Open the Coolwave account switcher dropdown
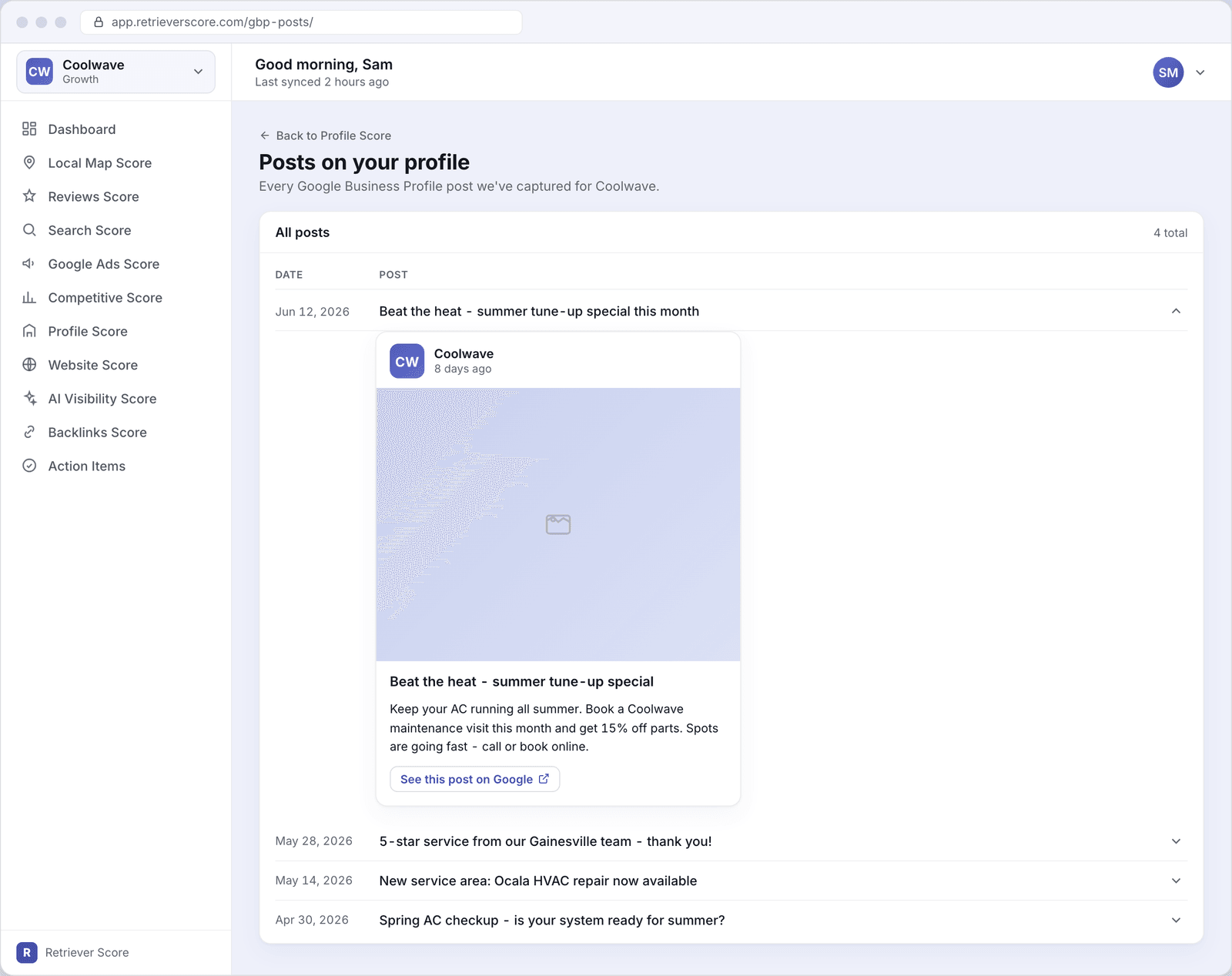The image size is (1232, 976). 115,72
